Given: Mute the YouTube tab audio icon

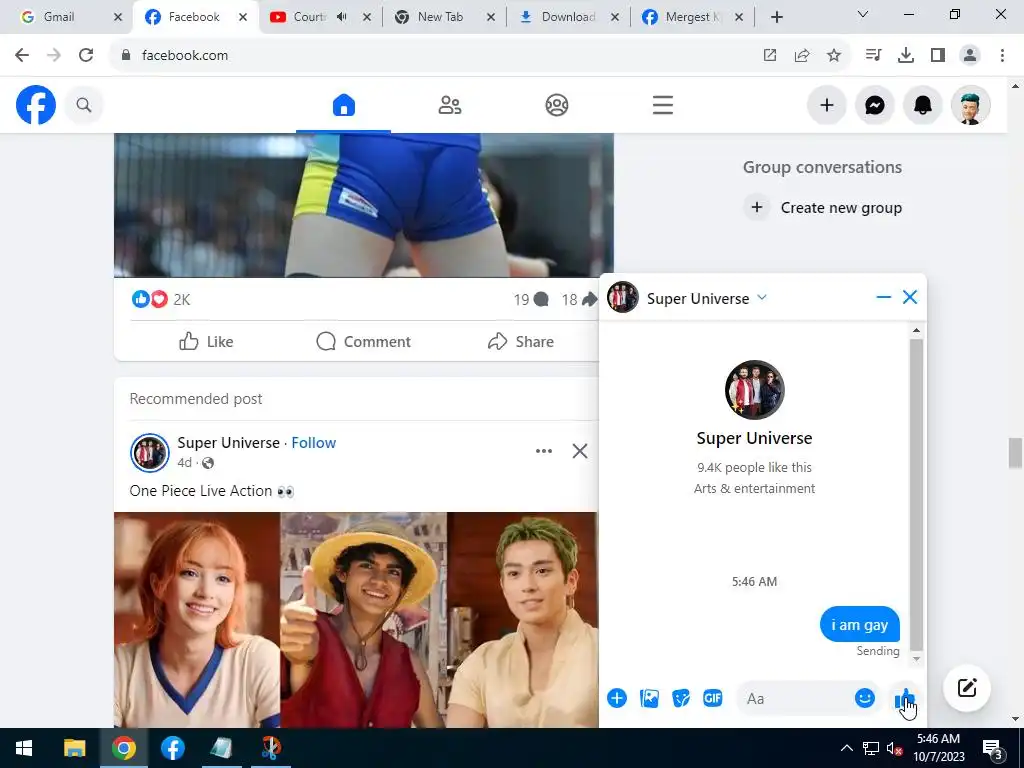Looking at the screenshot, I should [342, 17].
